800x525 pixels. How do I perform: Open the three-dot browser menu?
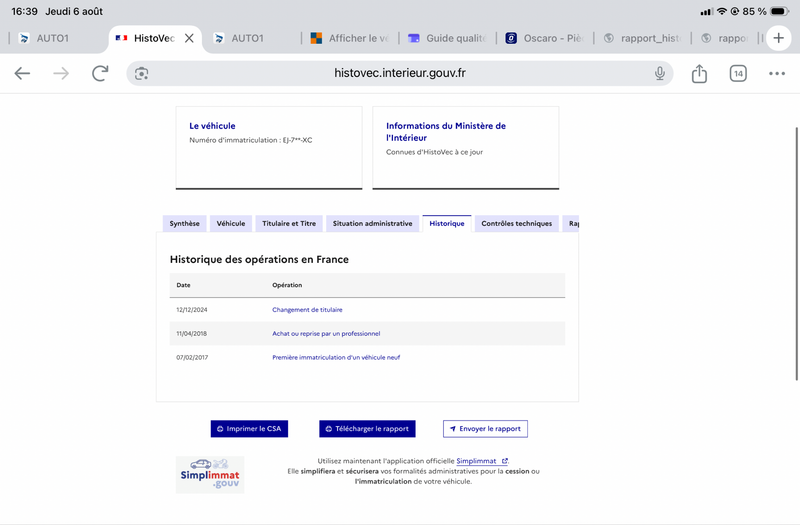777,73
